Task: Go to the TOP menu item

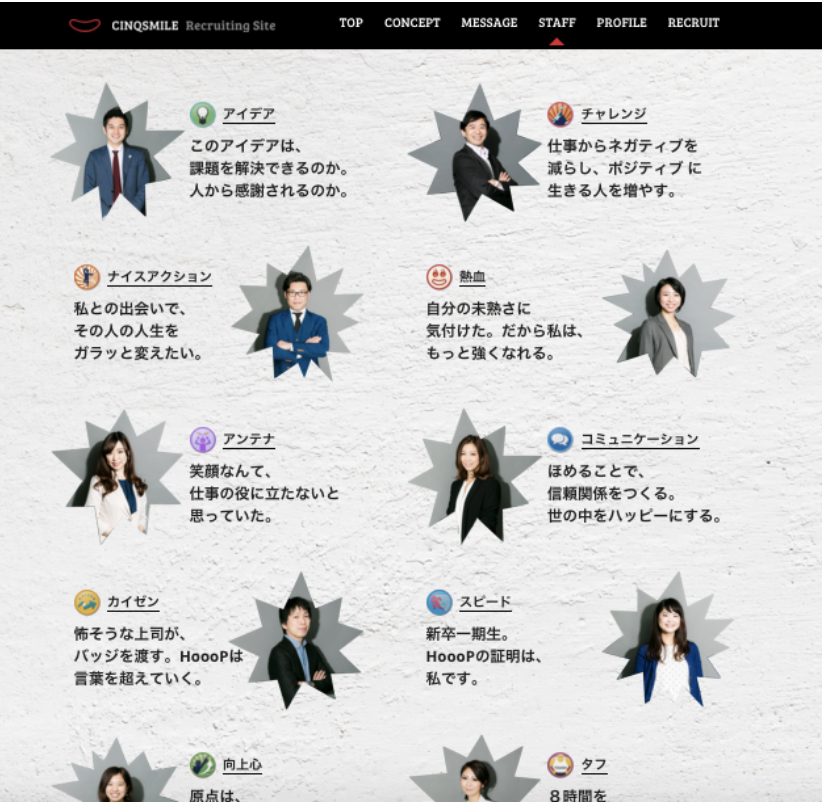Action: (351, 23)
